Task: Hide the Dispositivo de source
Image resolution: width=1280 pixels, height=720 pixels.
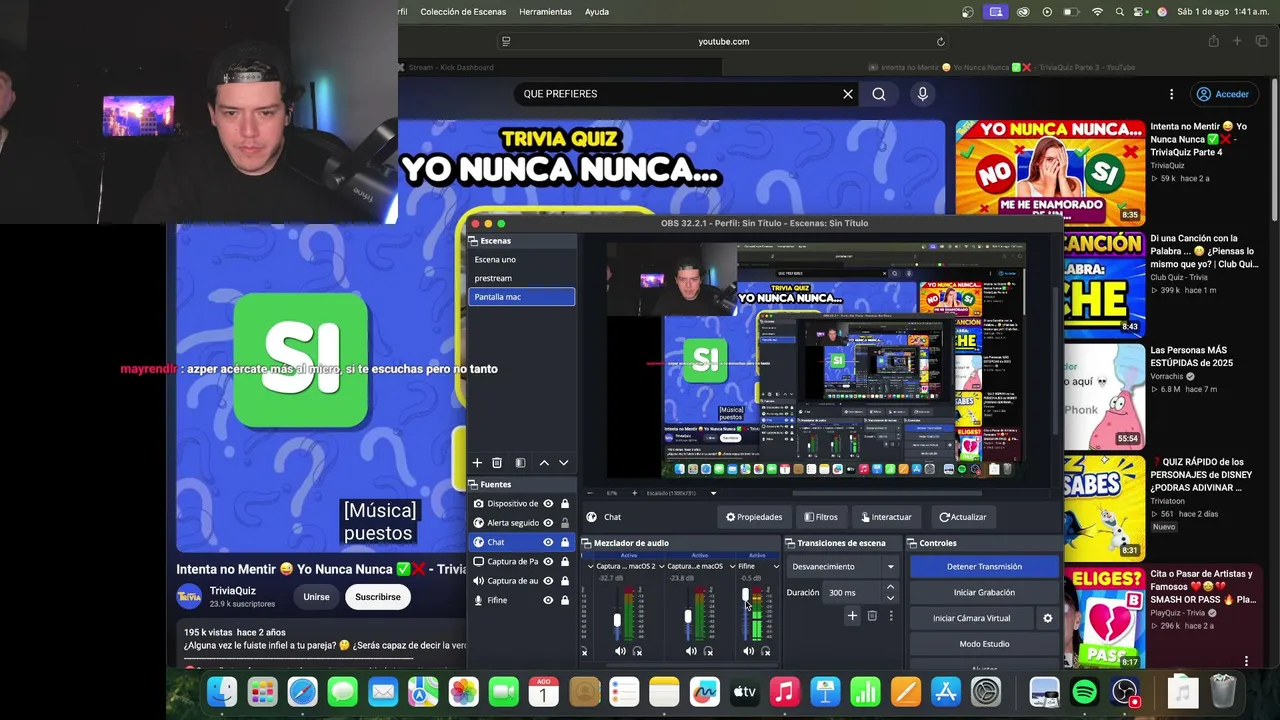Action: (x=548, y=503)
